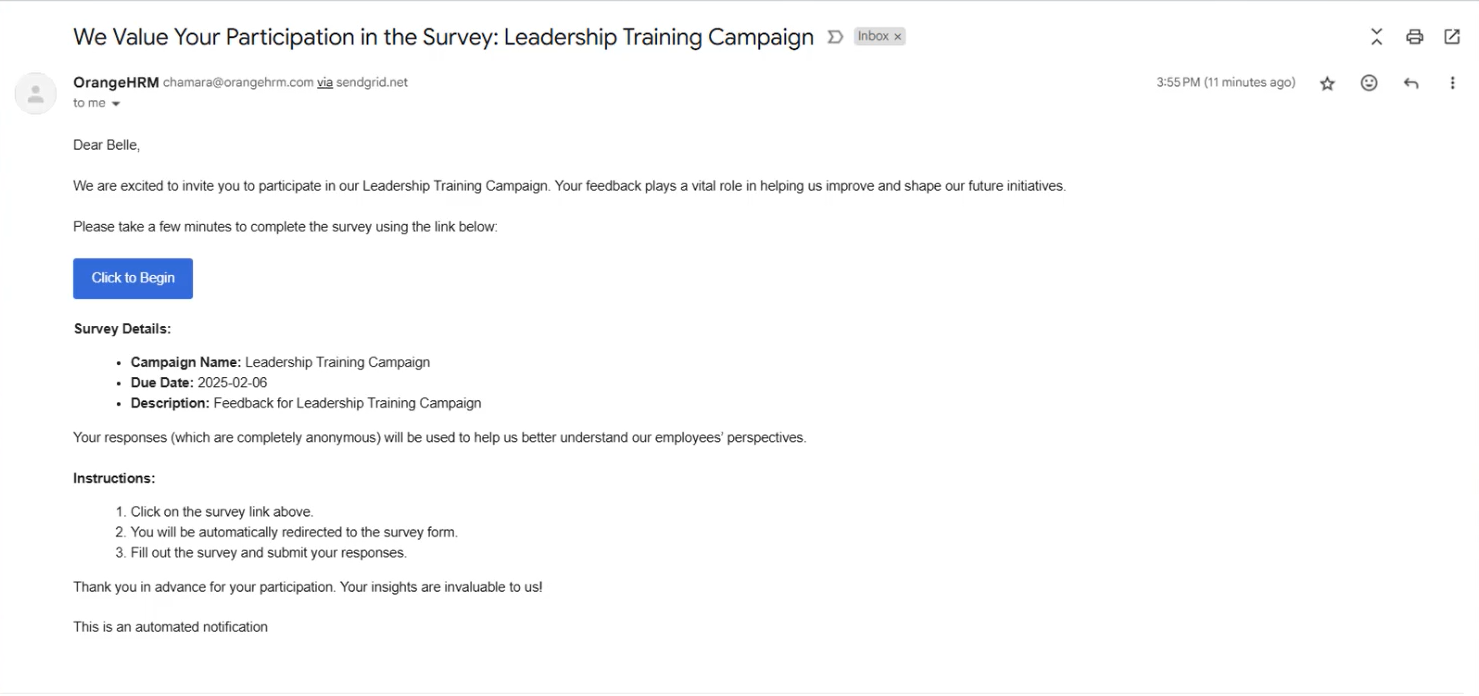Toggle the importance marker beside the subject

(x=835, y=37)
